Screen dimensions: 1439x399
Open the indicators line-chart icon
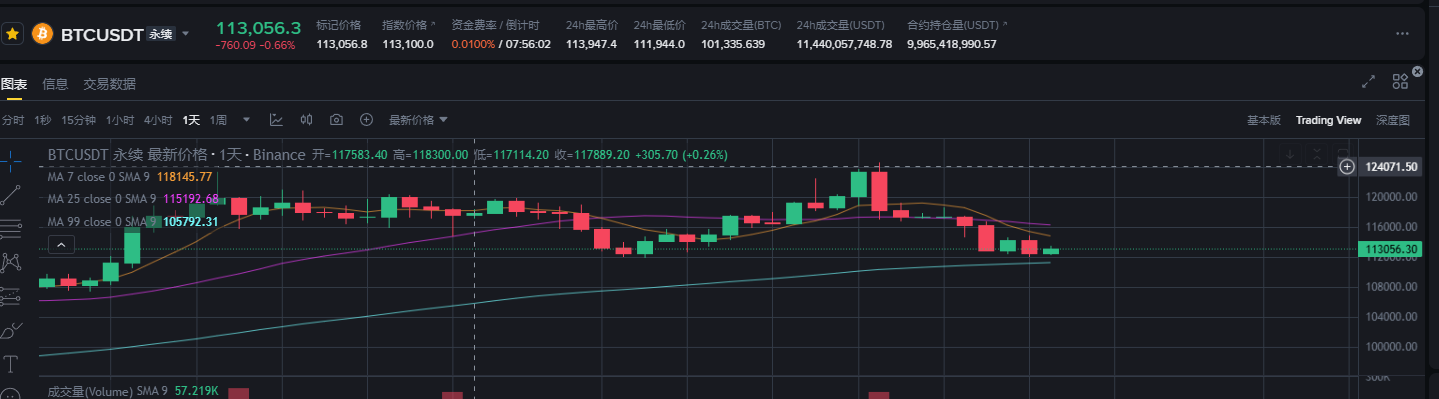click(x=276, y=120)
